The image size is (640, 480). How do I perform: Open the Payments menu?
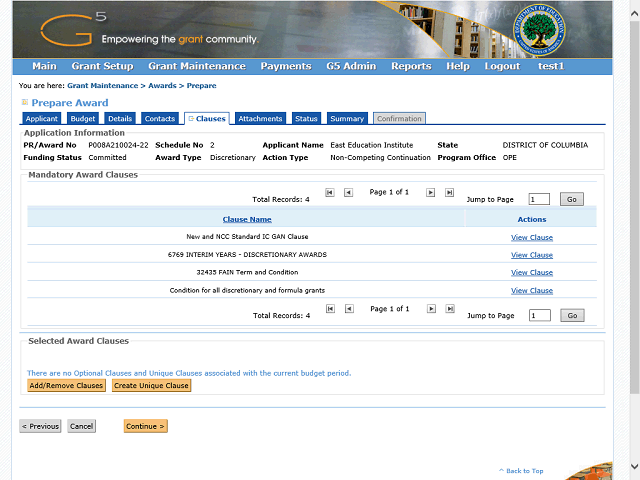tap(285, 66)
